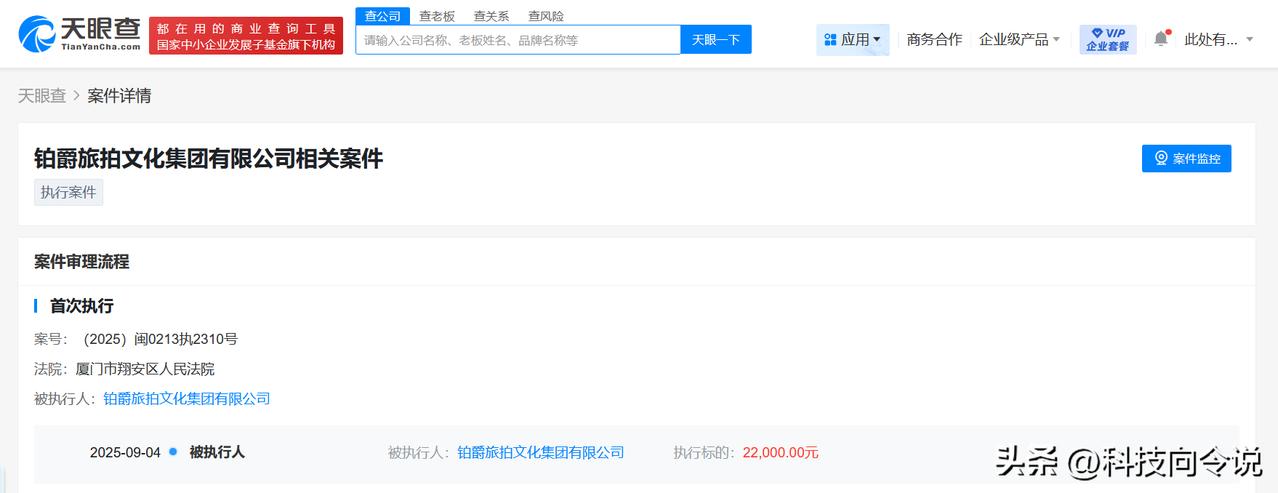Open 铂爵旅拍文化集团有限公司 link in timeline row
The height and width of the screenshot is (493, 1278).
click(541, 452)
